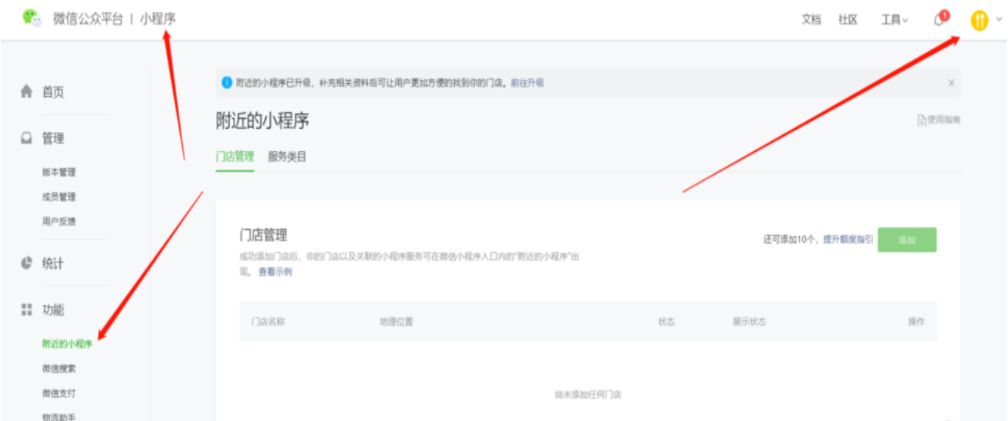The width and height of the screenshot is (1008, 421).
Task: Click the 管理 section icon
Action: (26, 138)
